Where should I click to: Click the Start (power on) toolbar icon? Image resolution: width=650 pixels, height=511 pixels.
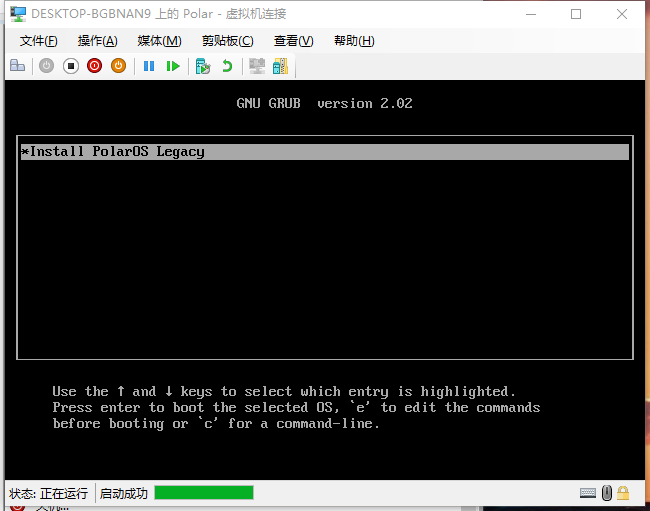click(46, 66)
